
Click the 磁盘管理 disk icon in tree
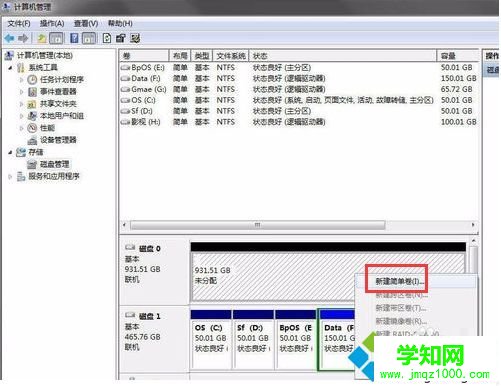(x=32, y=164)
